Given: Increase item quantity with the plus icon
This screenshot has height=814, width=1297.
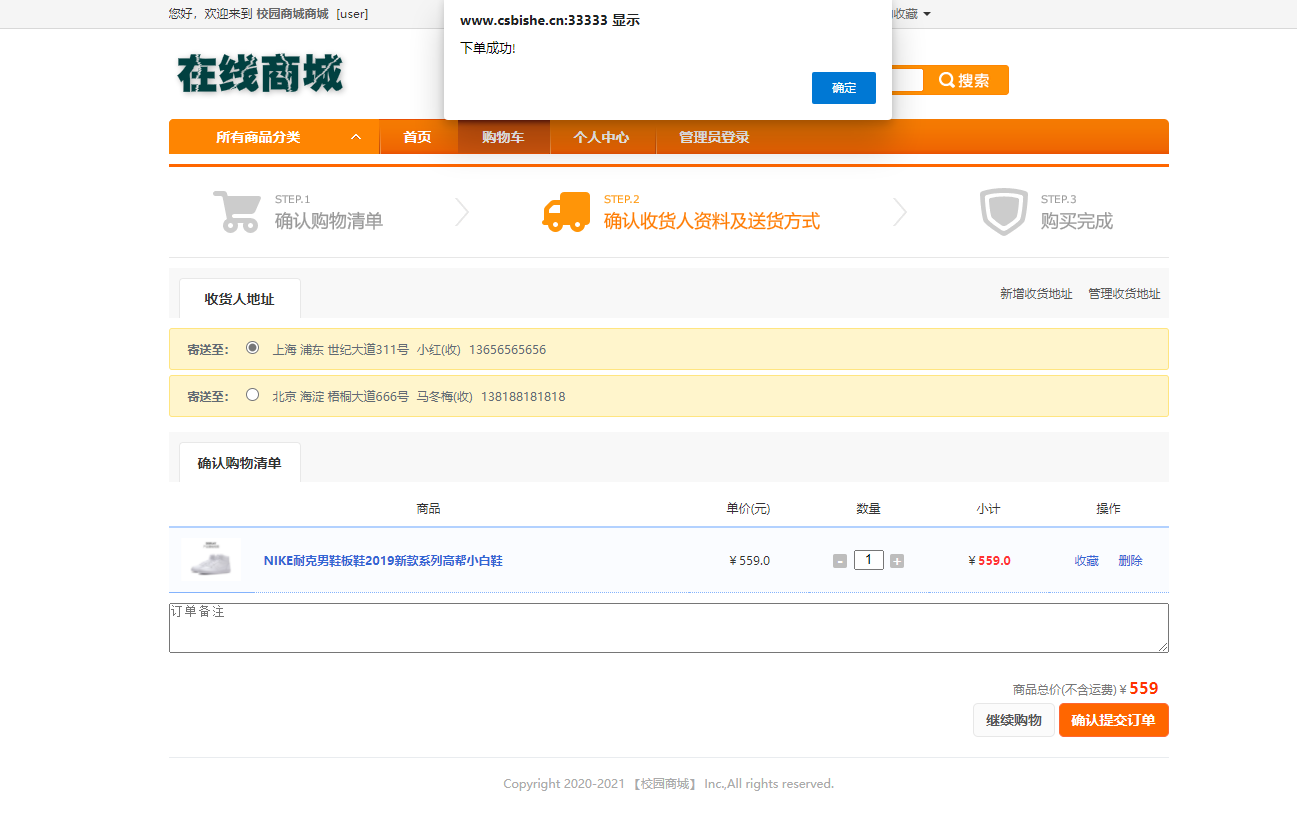Looking at the screenshot, I should [896, 560].
